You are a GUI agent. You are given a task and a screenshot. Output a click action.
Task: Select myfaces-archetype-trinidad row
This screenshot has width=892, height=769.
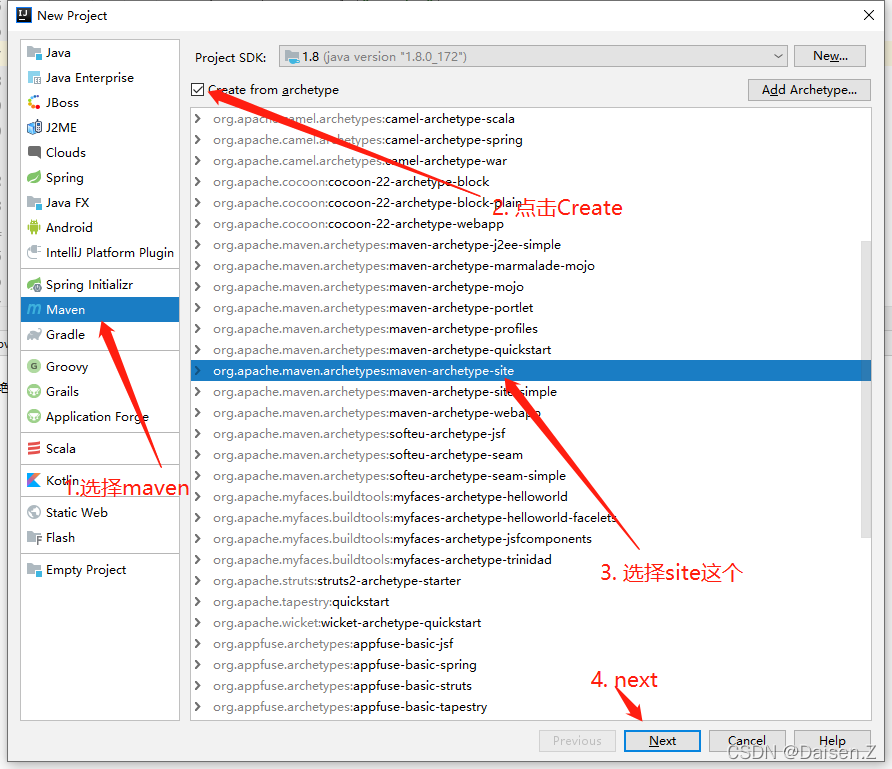[530, 560]
